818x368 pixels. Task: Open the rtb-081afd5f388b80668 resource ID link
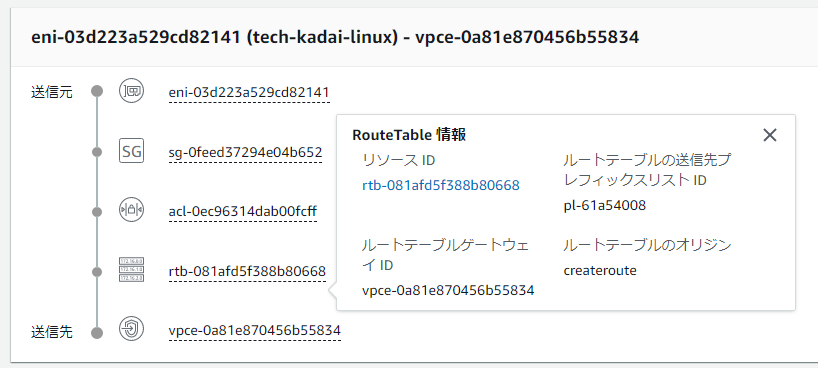point(441,185)
